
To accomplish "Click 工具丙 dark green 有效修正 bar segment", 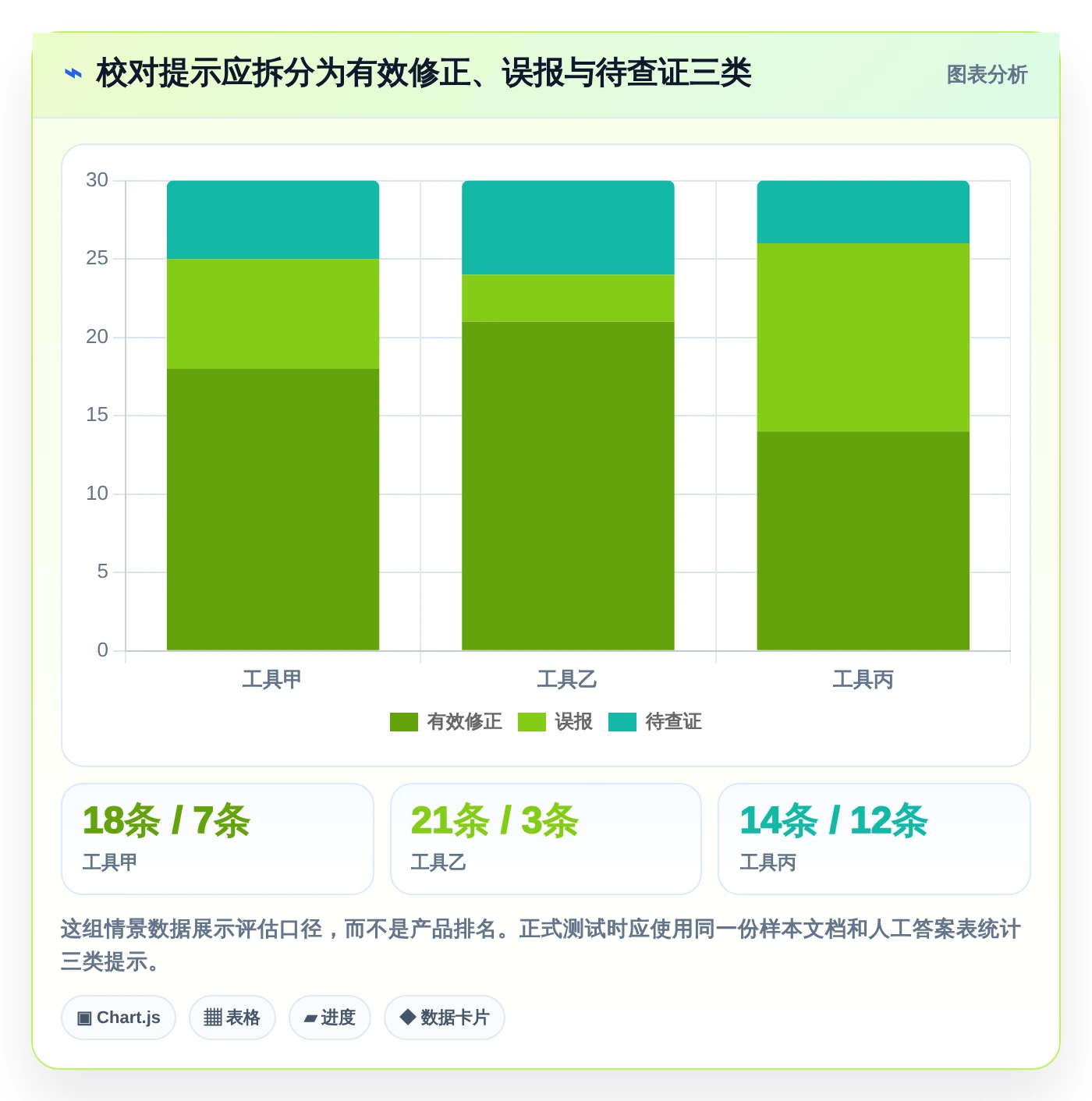I will 863,540.
